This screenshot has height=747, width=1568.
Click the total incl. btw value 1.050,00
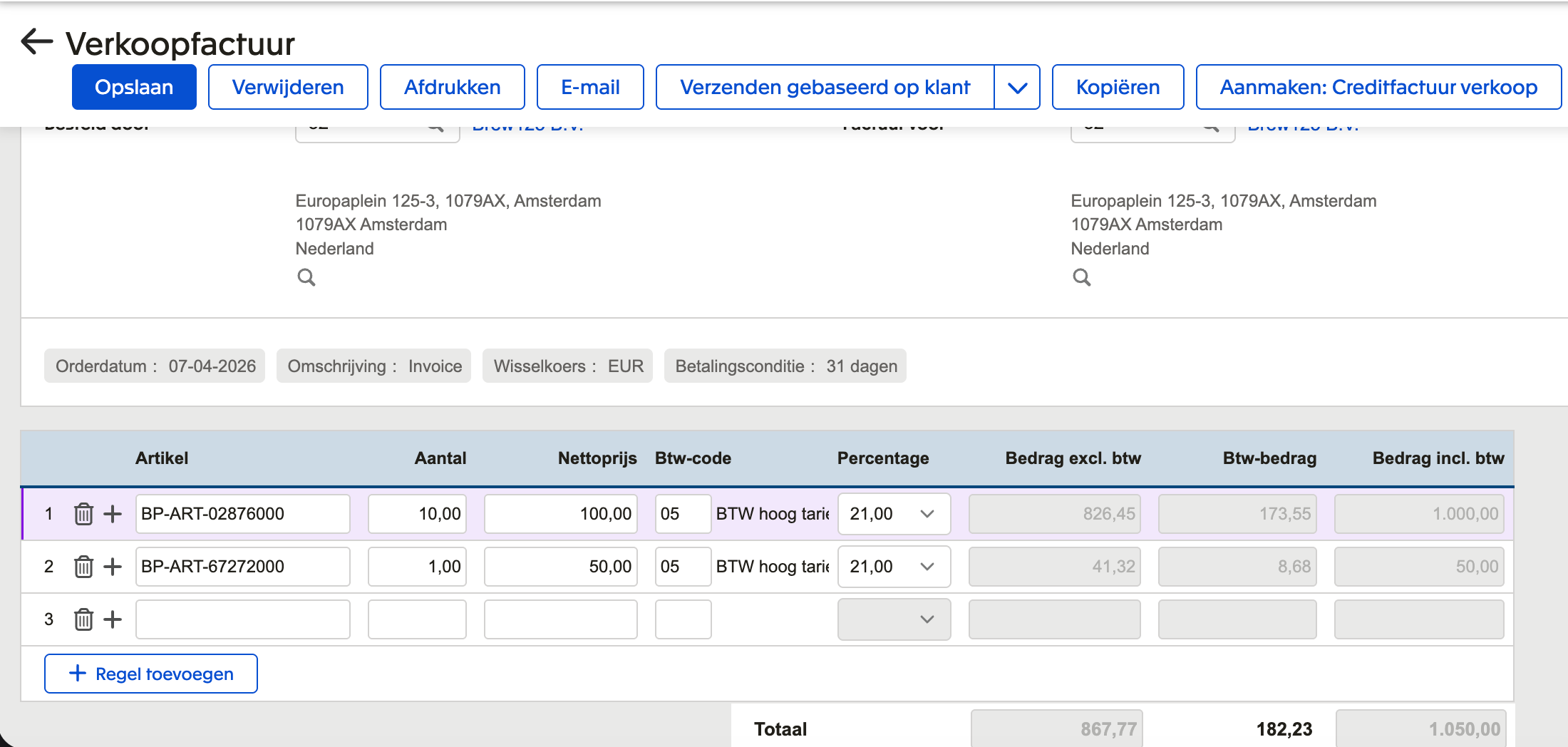(1420, 728)
